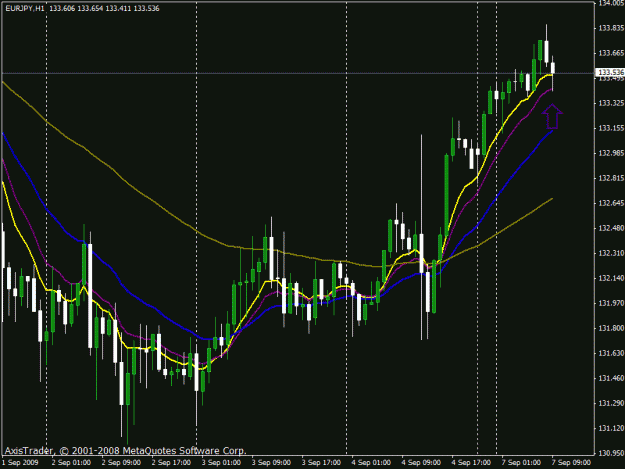Click the 7 Sep 09:00 time label
The image size is (625, 469).
571,463
